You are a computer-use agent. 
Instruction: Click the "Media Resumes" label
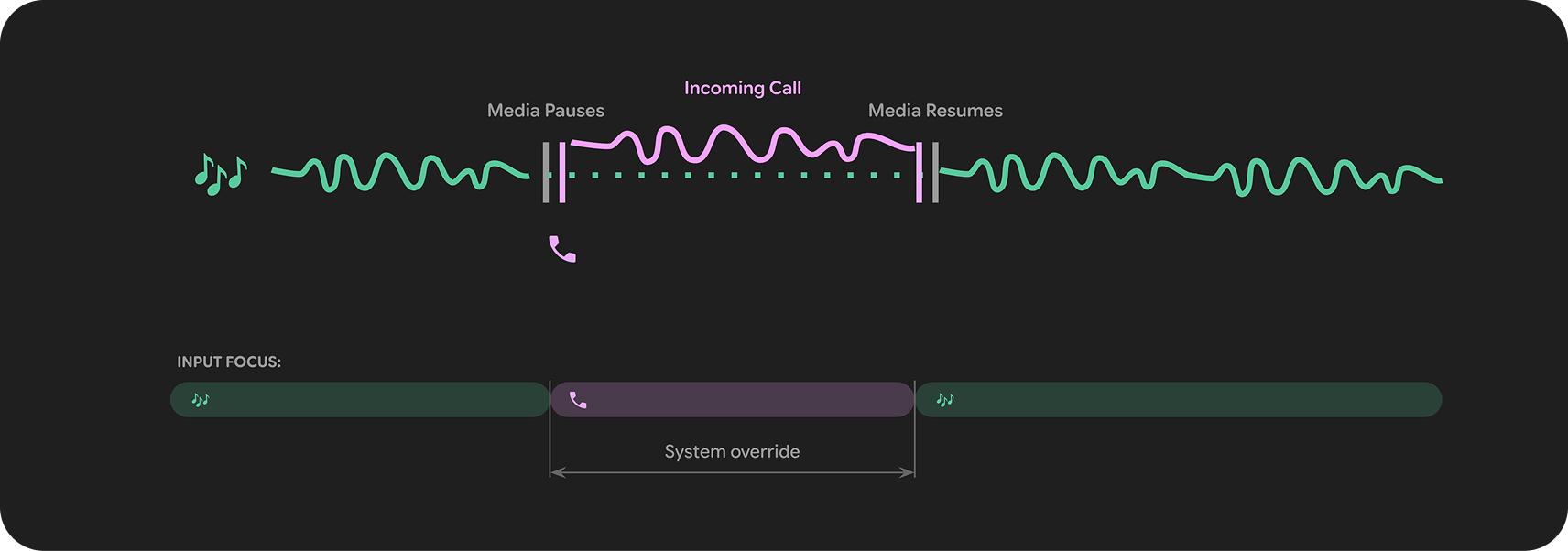934,111
